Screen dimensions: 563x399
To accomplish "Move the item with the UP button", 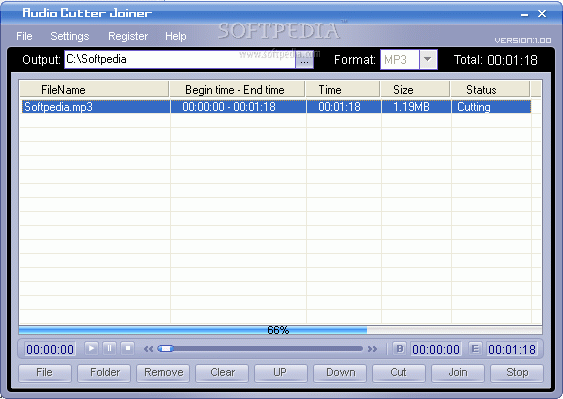I will pyautogui.click(x=281, y=373).
